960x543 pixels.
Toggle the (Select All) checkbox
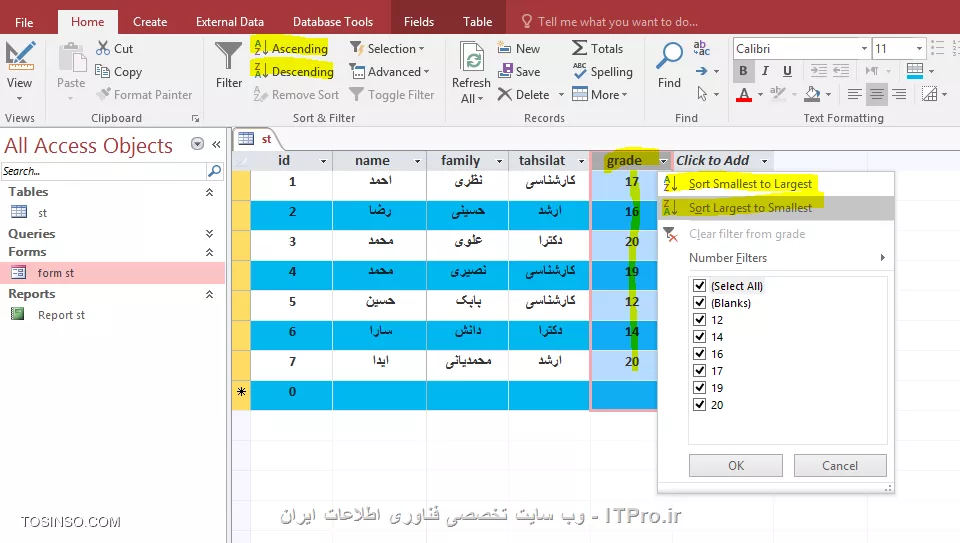click(699, 285)
